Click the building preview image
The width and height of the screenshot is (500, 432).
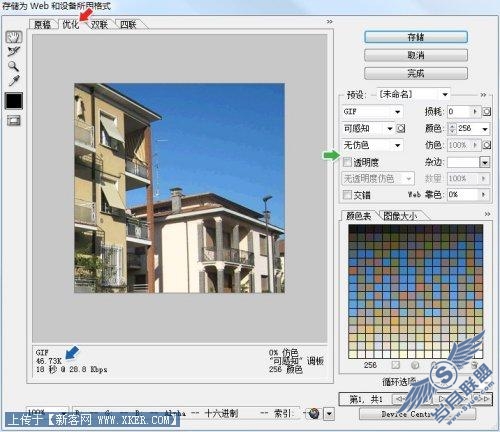[179, 188]
